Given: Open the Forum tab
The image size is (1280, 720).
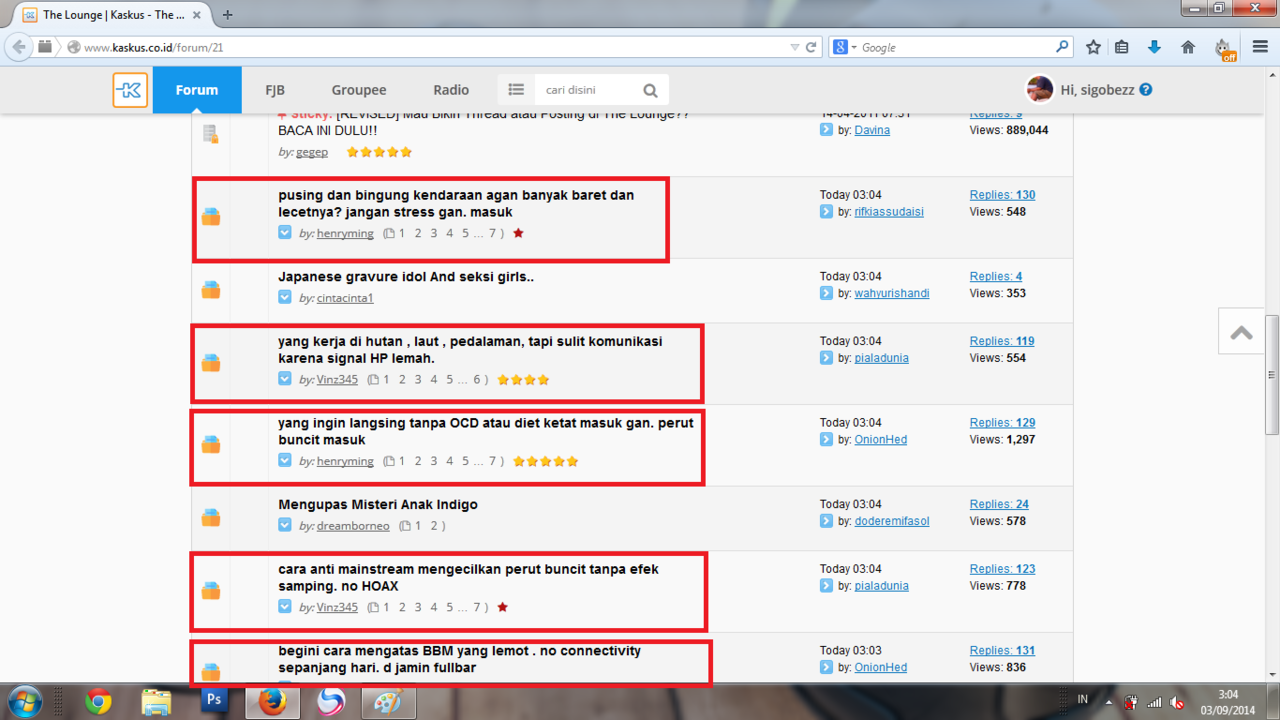Looking at the screenshot, I should pos(197,90).
